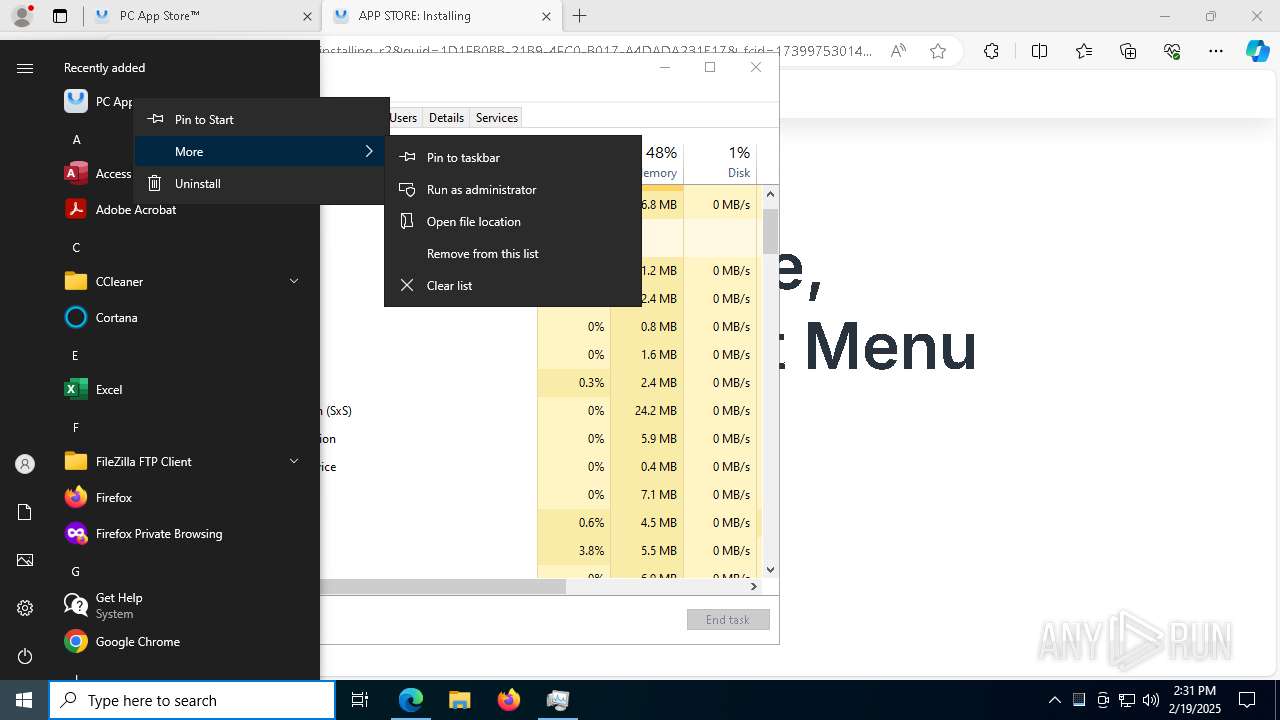This screenshot has width=1280, height=720.
Task: Open Edge Settings and more menu
Action: click(x=1216, y=51)
